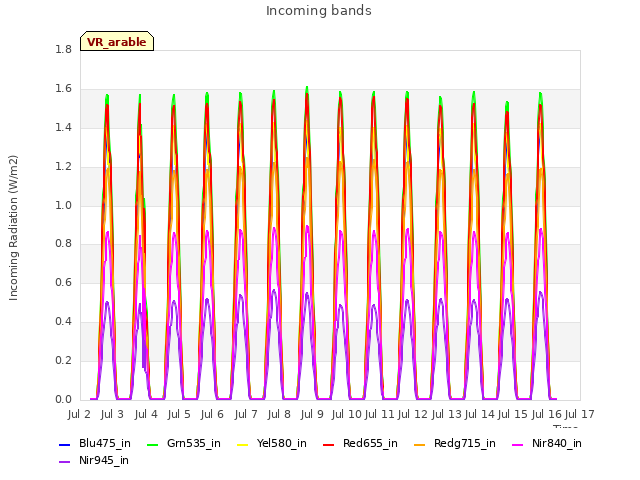
Task: Click the 1.8 y-axis tick label
Action: (63, 49)
